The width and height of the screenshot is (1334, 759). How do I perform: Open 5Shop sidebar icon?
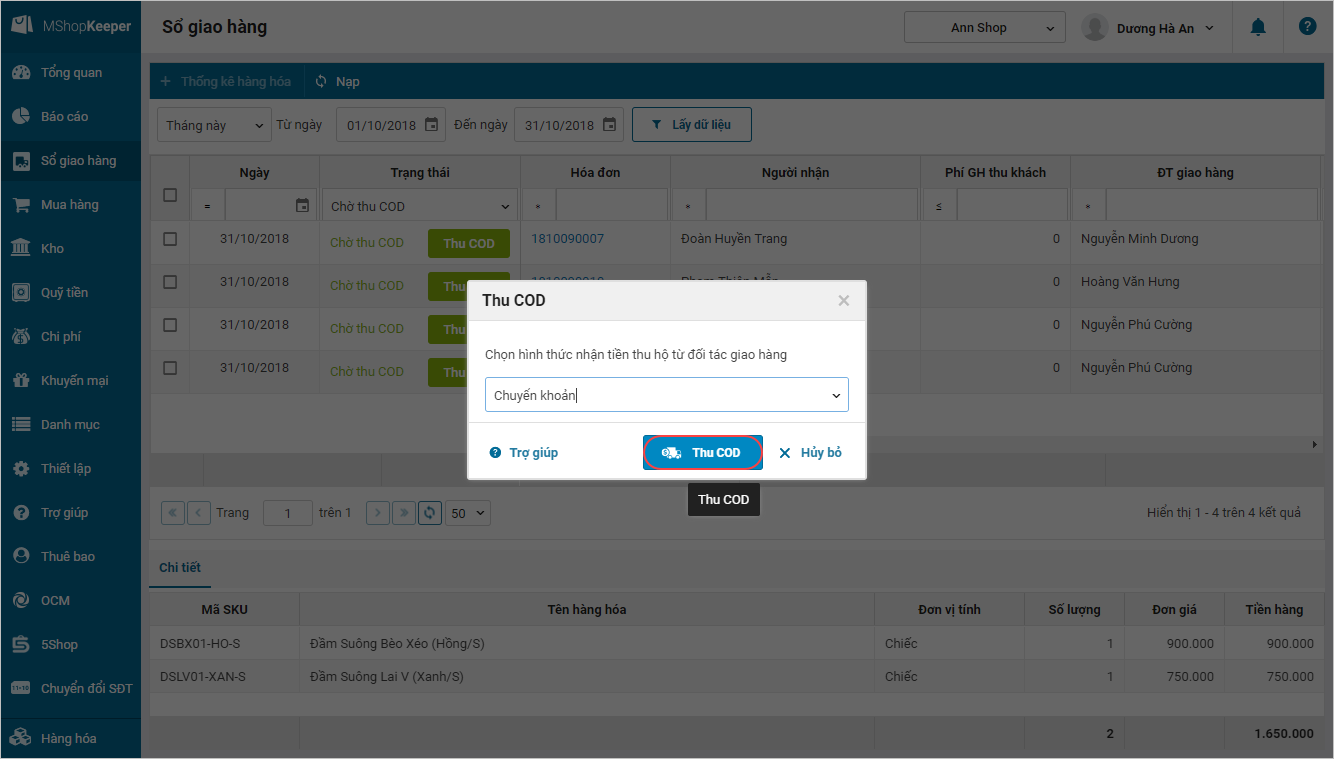pyautogui.click(x=20, y=645)
